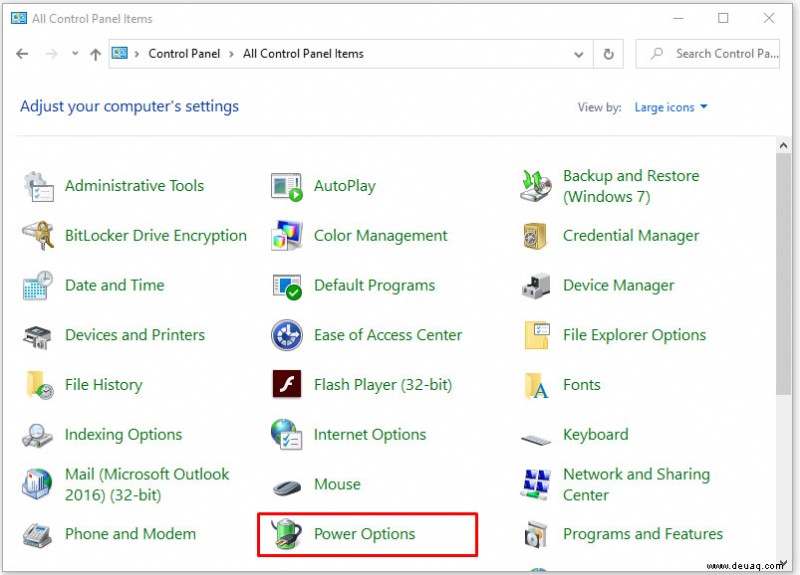
Task: Open the View by Large icons dropdown
Action: (670, 107)
